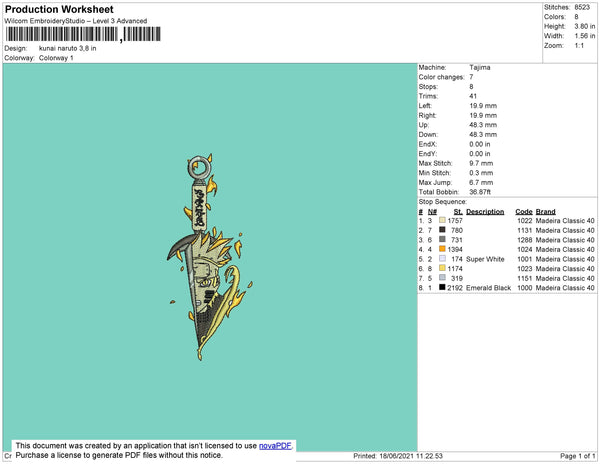Screen dimensions: 600x464
Task: Click the Code column header
Action: tap(523, 212)
